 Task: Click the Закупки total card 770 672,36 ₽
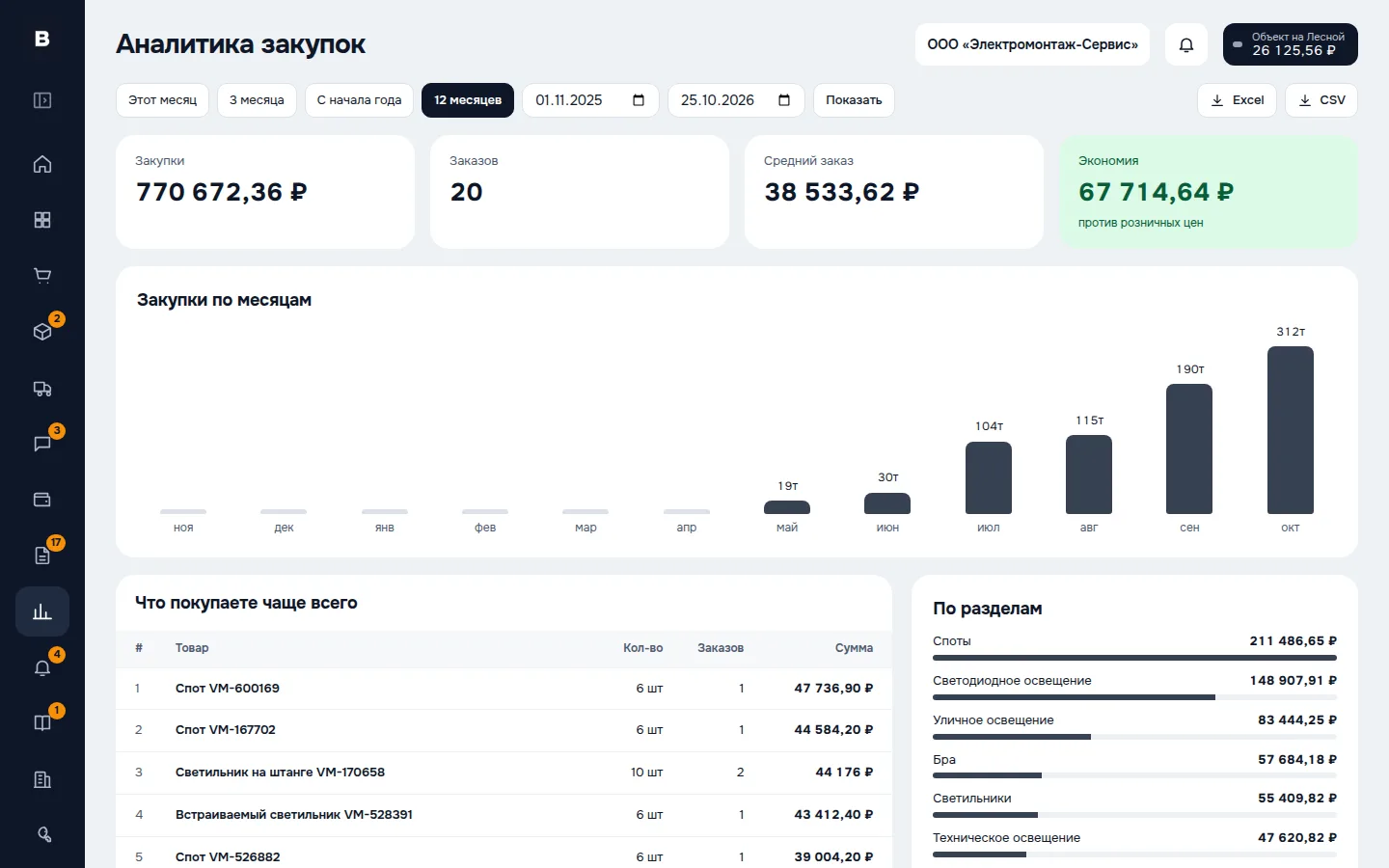pyautogui.click(x=265, y=192)
